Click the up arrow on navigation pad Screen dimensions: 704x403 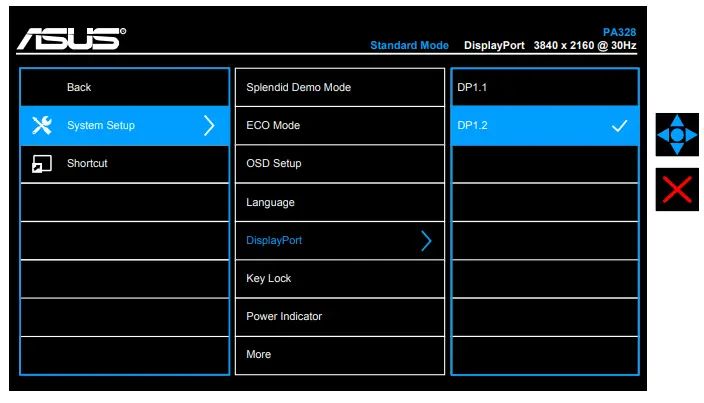677,121
